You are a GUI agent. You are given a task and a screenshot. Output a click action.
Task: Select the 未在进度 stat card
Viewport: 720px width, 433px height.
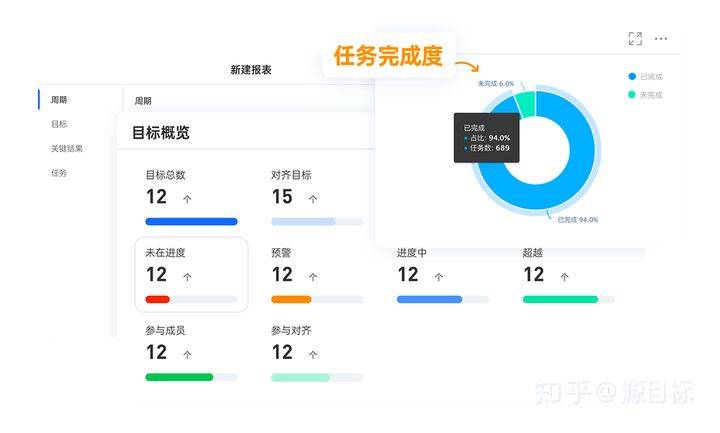click(191, 275)
